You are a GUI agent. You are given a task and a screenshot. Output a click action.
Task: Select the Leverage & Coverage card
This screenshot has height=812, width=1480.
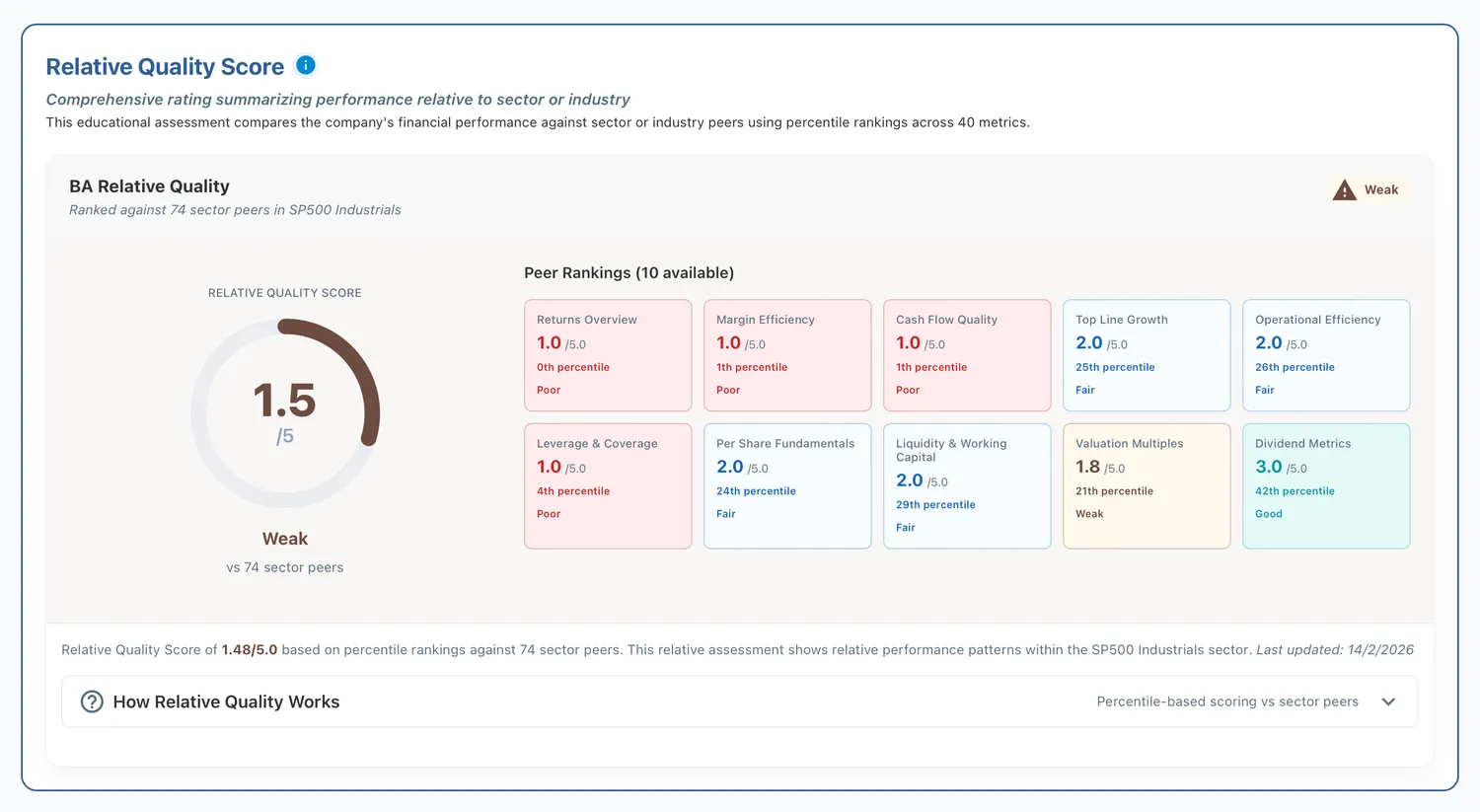click(608, 486)
